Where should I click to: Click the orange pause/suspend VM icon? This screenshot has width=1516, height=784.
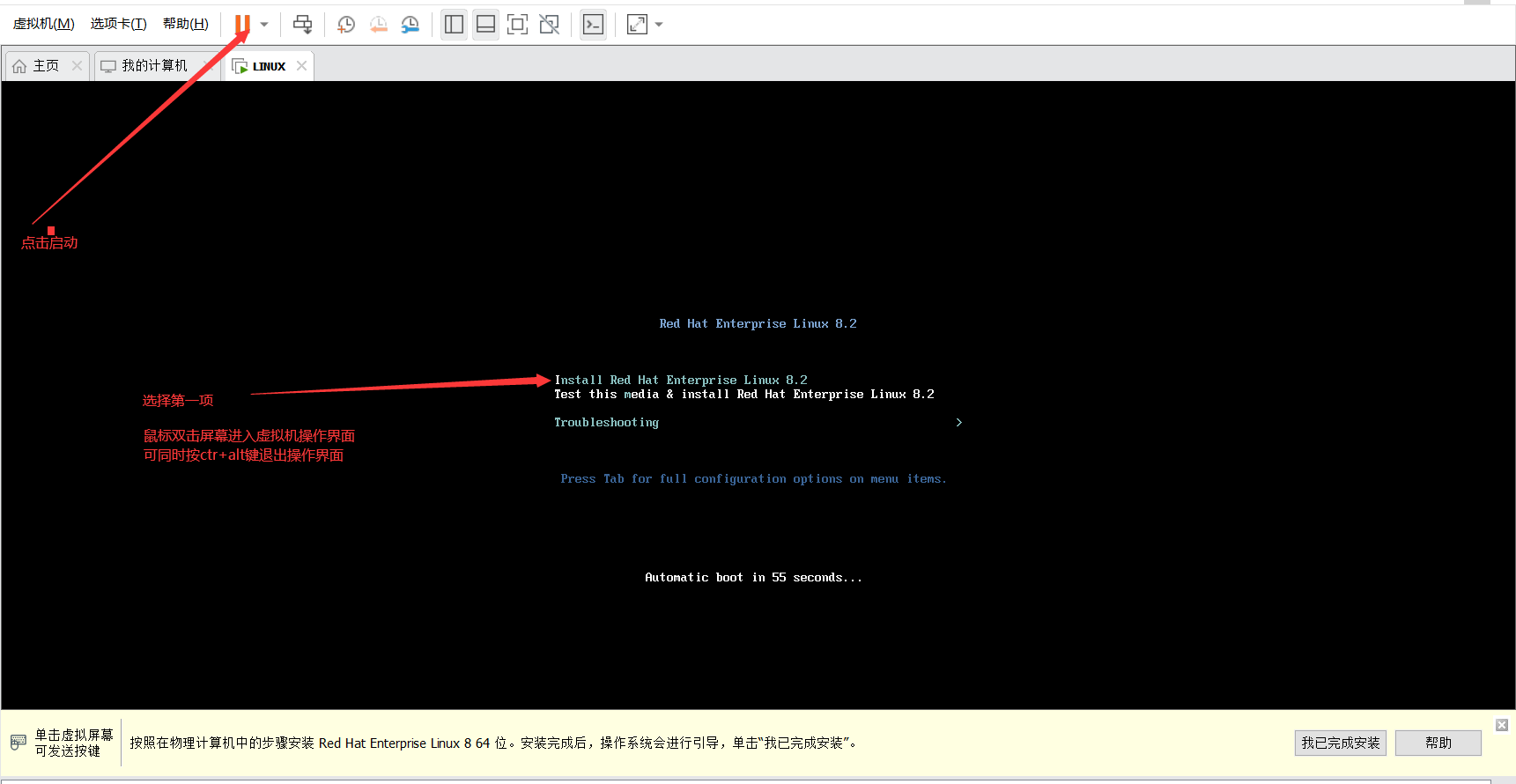(x=242, y=25)
